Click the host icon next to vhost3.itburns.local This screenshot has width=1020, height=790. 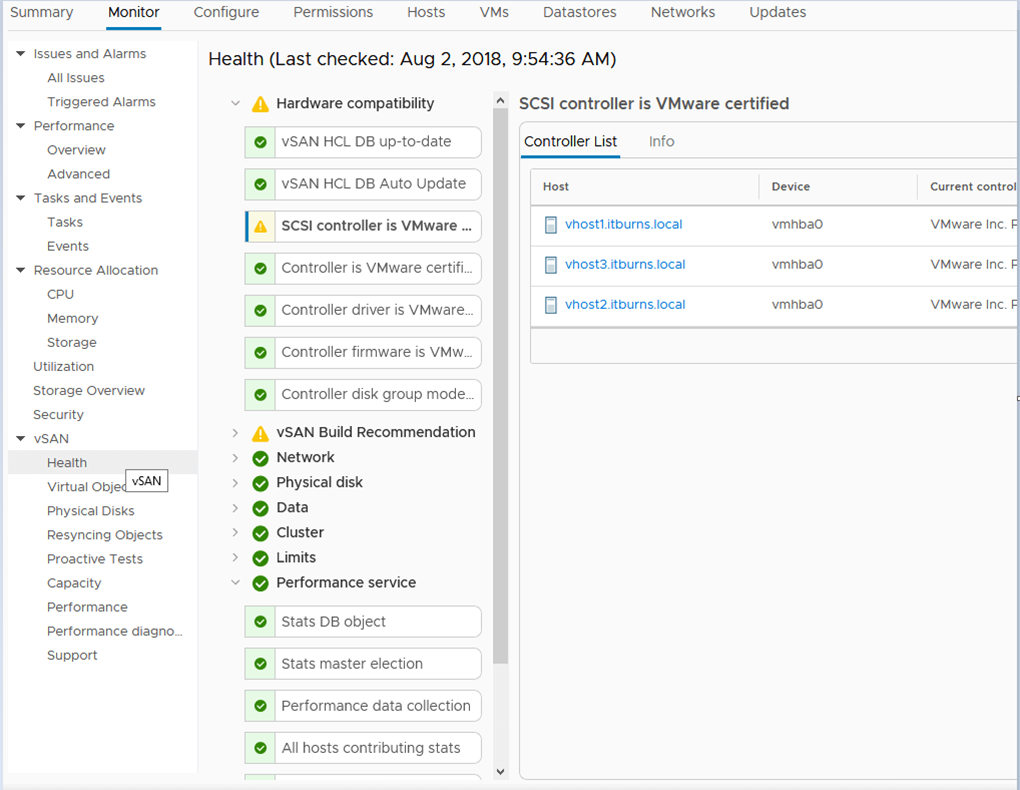pos(550,265)
